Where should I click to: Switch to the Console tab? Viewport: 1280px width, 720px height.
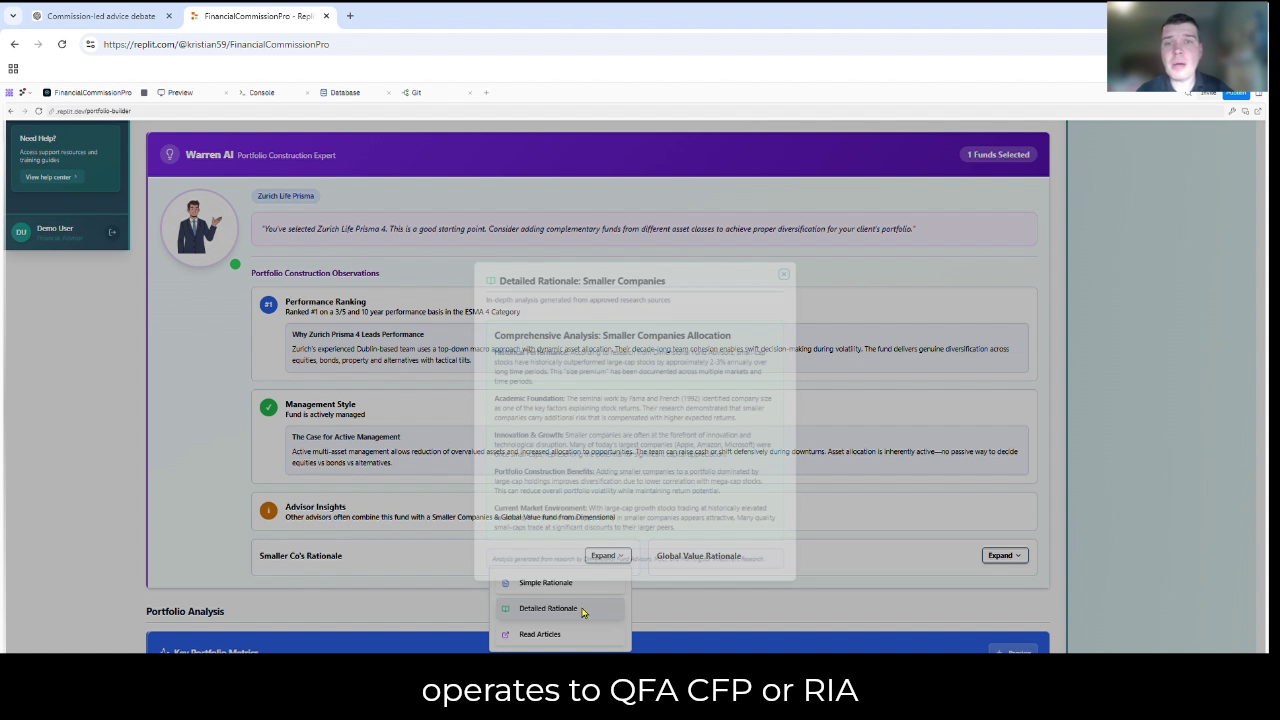(261, 93)
